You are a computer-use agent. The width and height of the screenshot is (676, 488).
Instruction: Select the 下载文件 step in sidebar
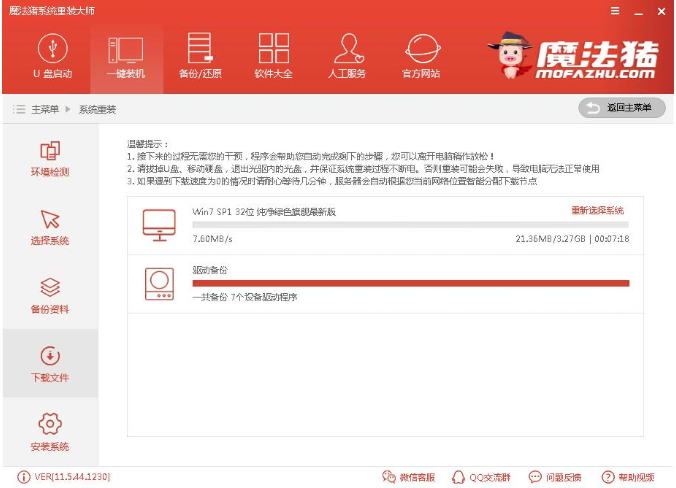(50, 363)
